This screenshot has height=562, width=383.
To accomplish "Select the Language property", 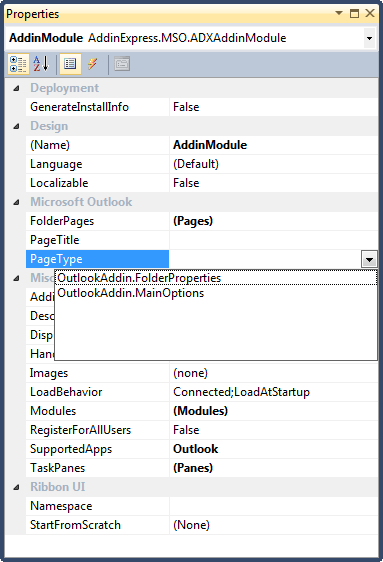I will pyautogui.click(x=97, y=164).
